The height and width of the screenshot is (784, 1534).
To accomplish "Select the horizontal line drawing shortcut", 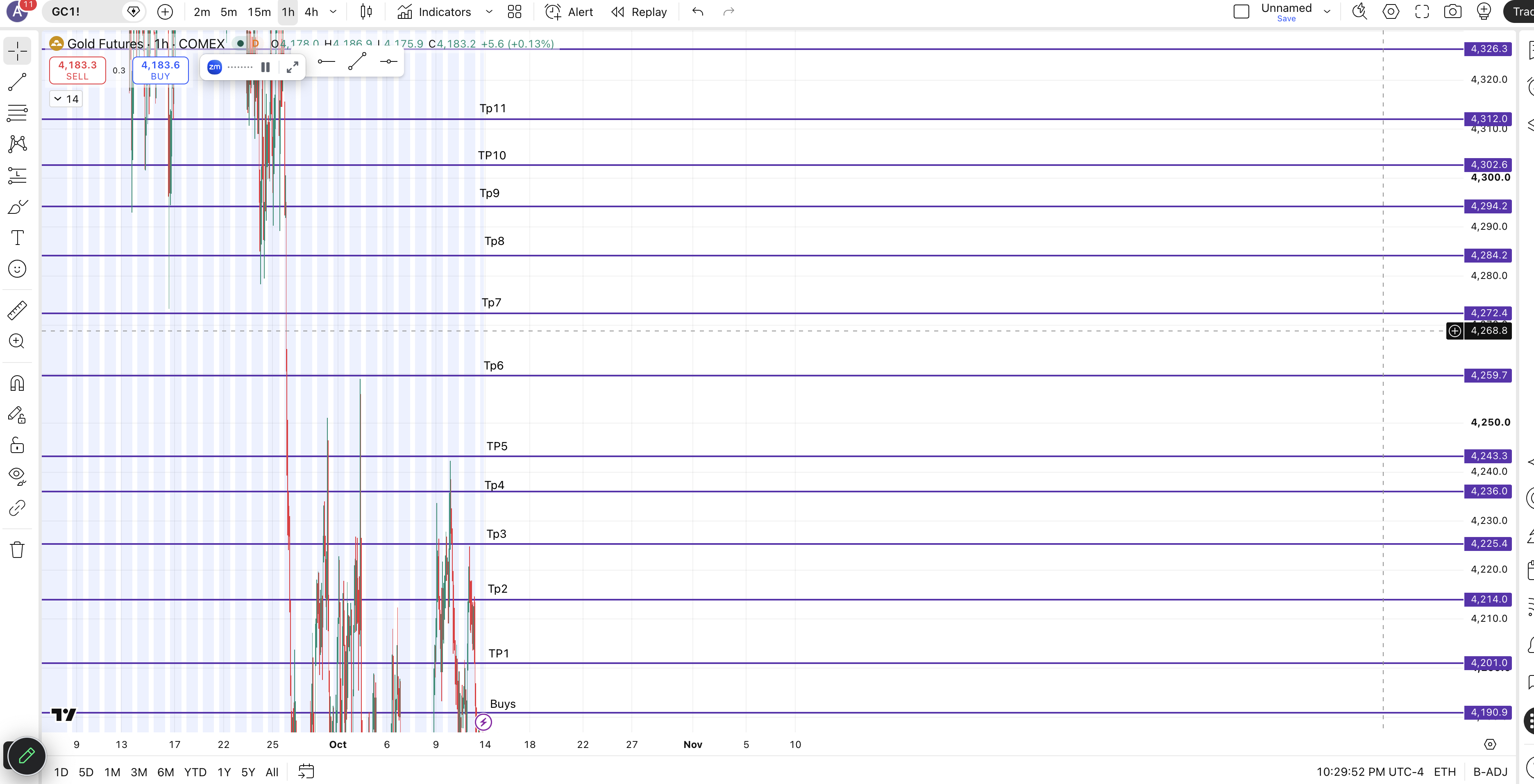I will [388, 61].
